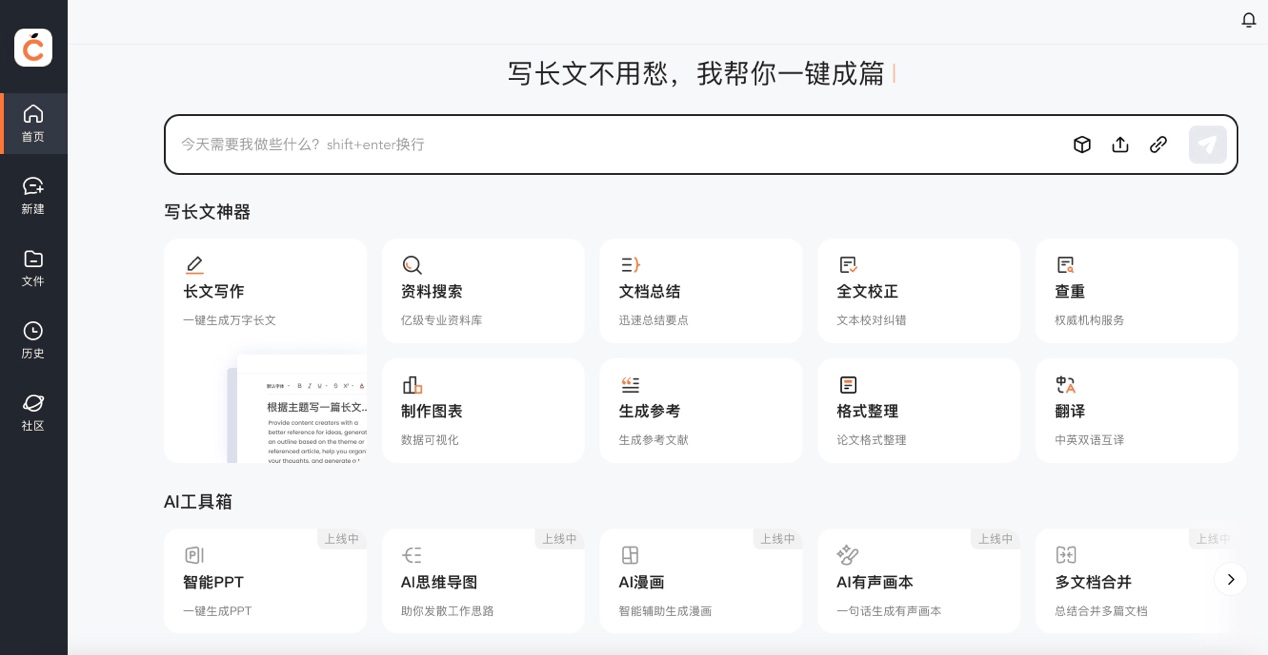Click the AI漫画 icon
Screen dimensions: 1268x655
pyautogui.click(x=630, y=555)
